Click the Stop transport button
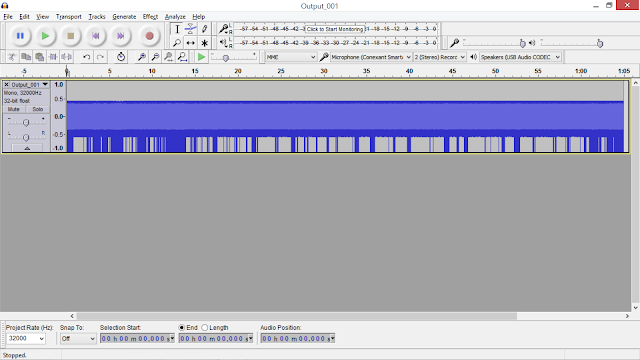 pyautogui.click(x=71, y=36)
